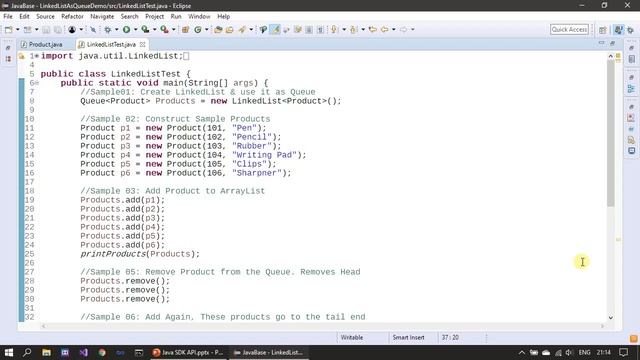Image resolution: width=640 pixels, height=360 pixels.
Task: Open the Java SDK API.pptx taskbar item
Action: tap(187, 352)
